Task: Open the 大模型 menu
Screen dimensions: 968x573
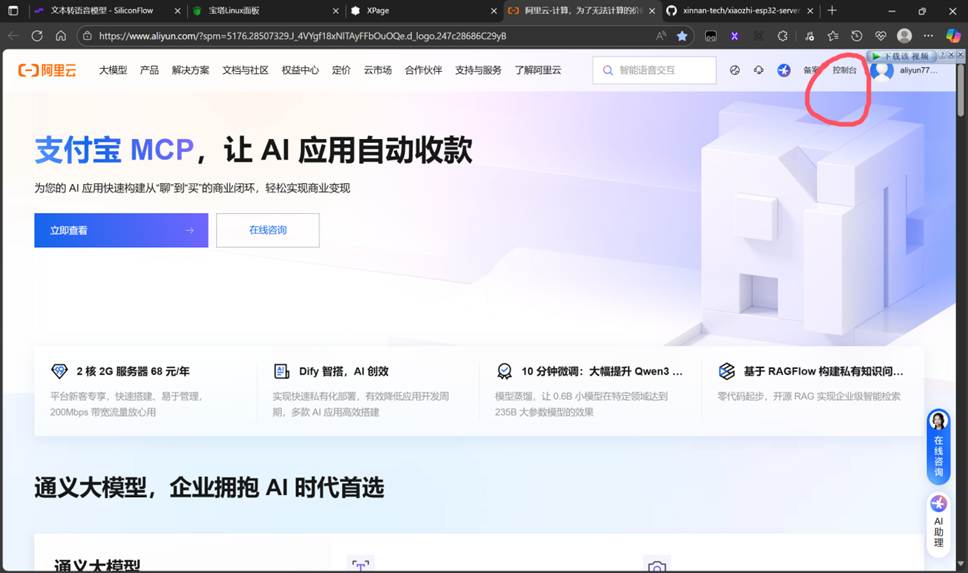Action: [x=113, y=71]
